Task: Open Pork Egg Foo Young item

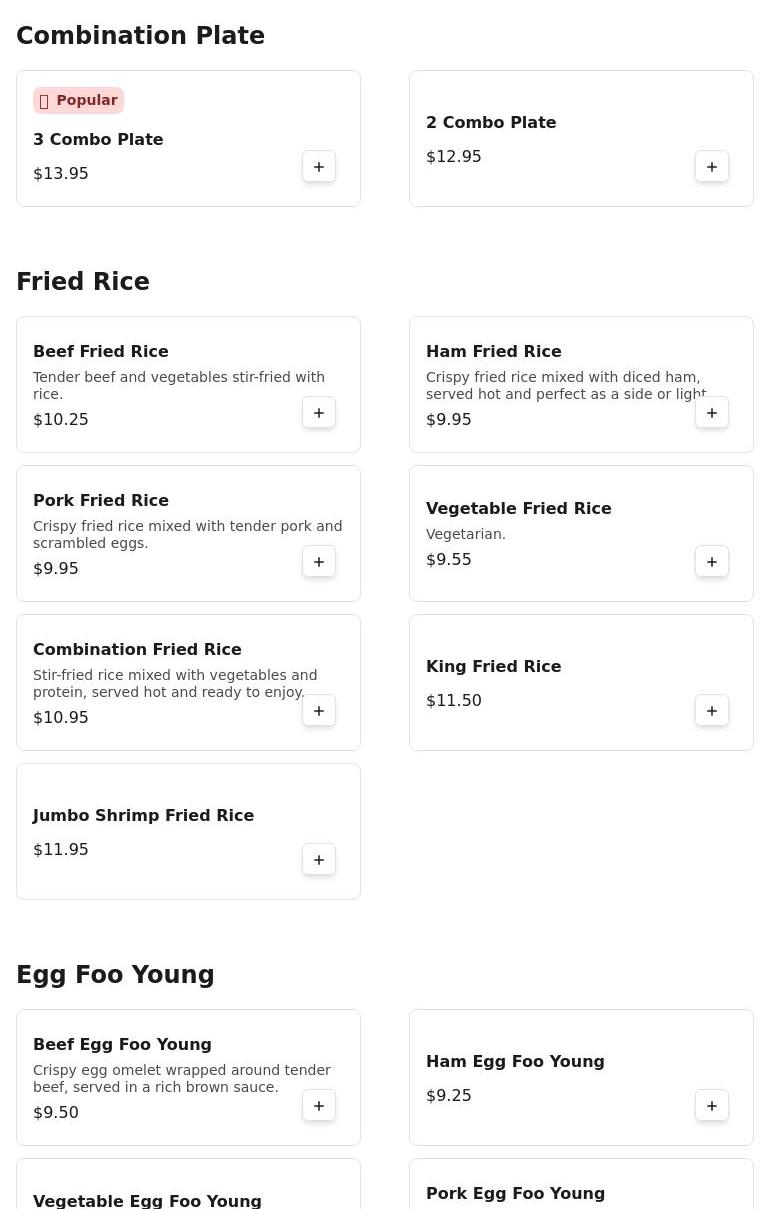Action: click(515, 1194)
